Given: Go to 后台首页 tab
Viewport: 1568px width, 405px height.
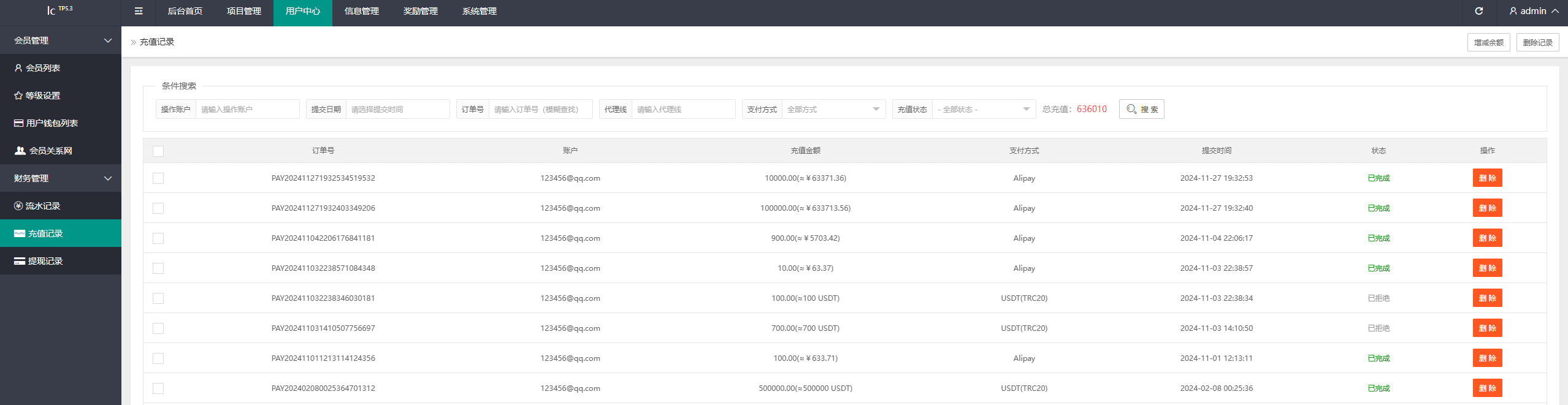Looking at the screenshot, I should tap(185, 11).
